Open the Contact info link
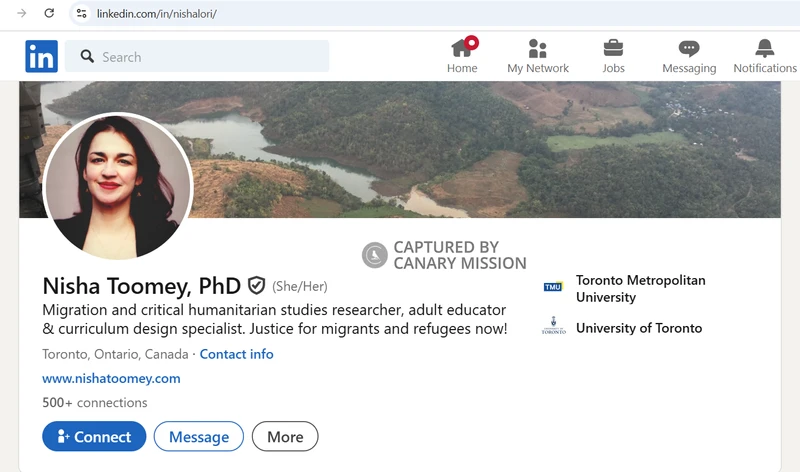Image resolution: width=800 pixels, height=472 pixels. [x=236, y=354]
